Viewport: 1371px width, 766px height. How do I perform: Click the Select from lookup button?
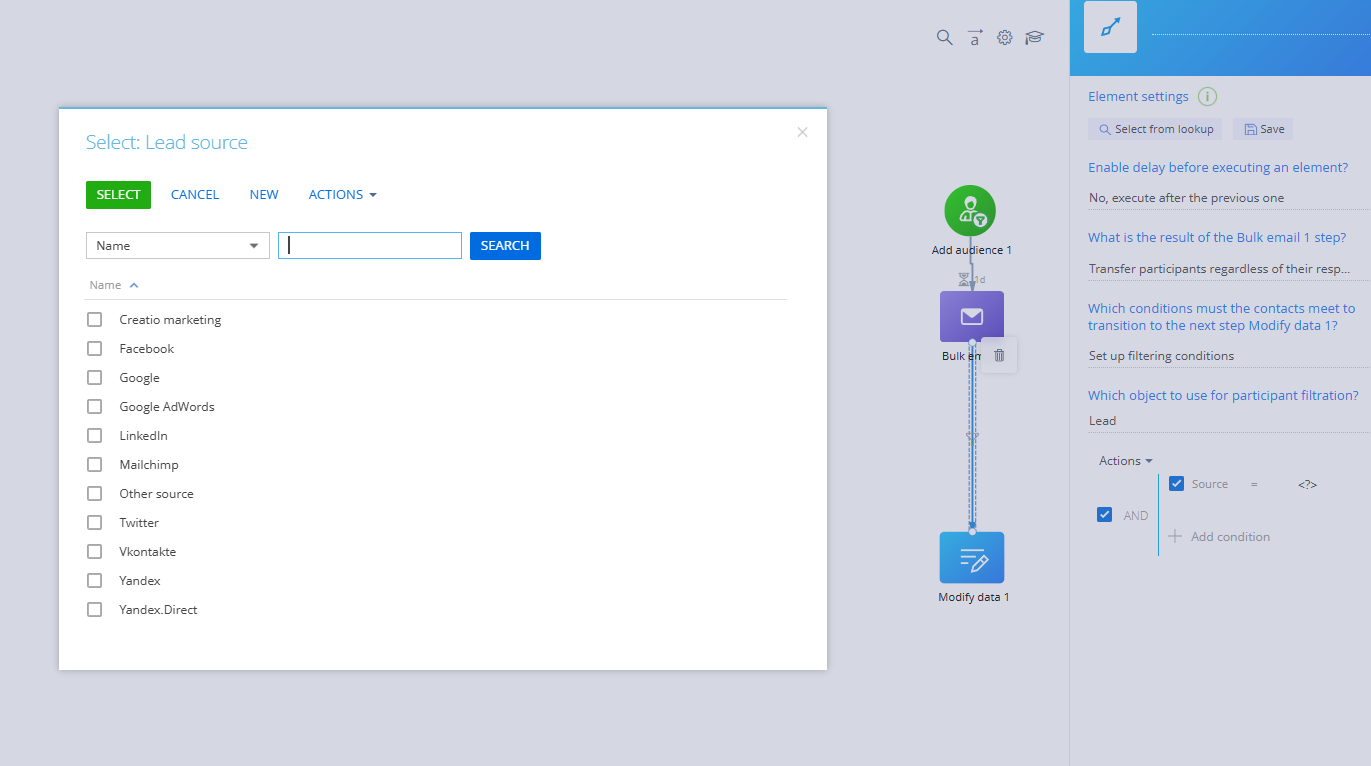[1155, 129]
